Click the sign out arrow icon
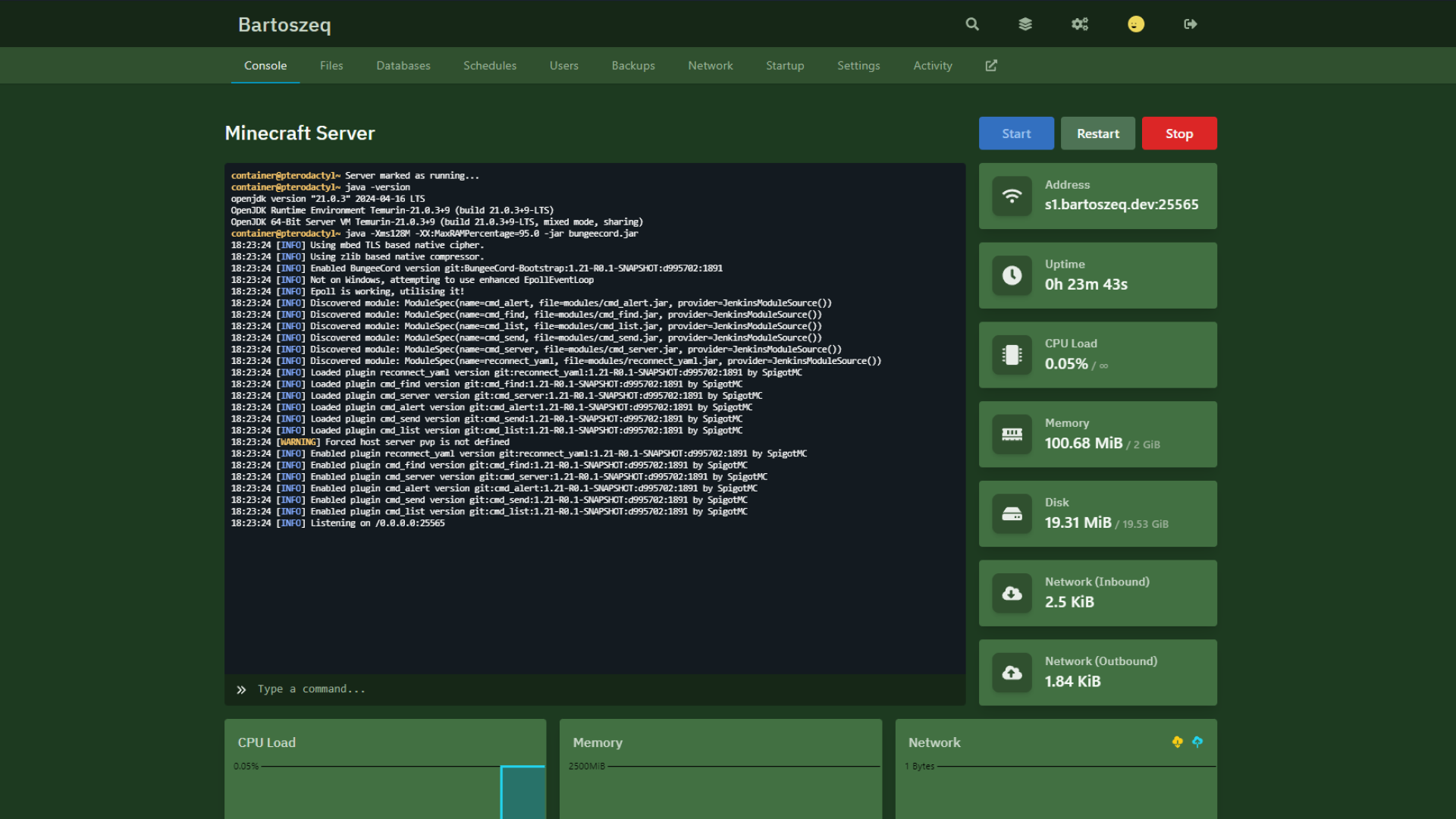The image size is (1456, 819). point(1191,24)
